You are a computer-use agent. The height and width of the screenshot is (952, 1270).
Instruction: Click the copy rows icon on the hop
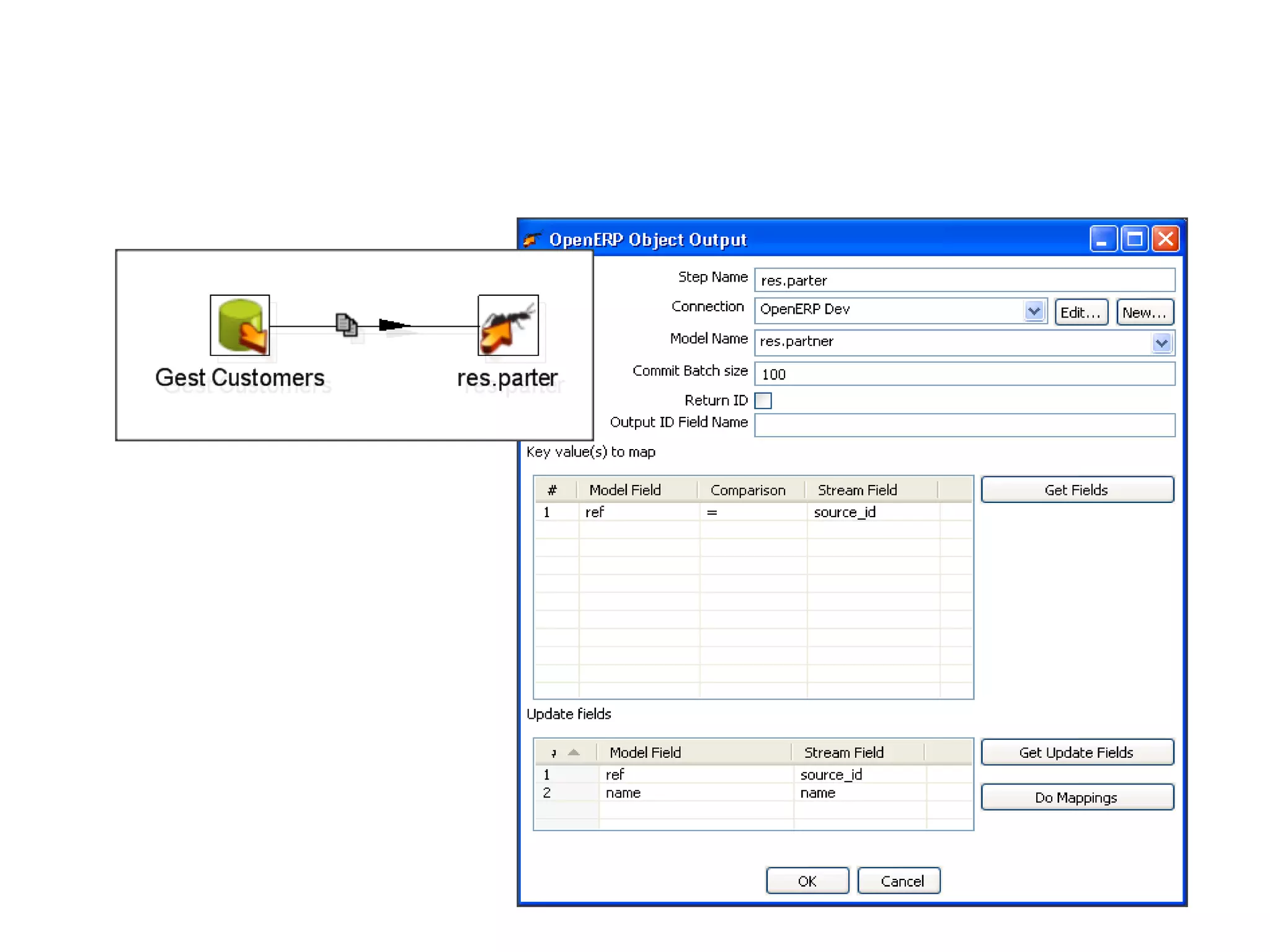coord(346,324)
